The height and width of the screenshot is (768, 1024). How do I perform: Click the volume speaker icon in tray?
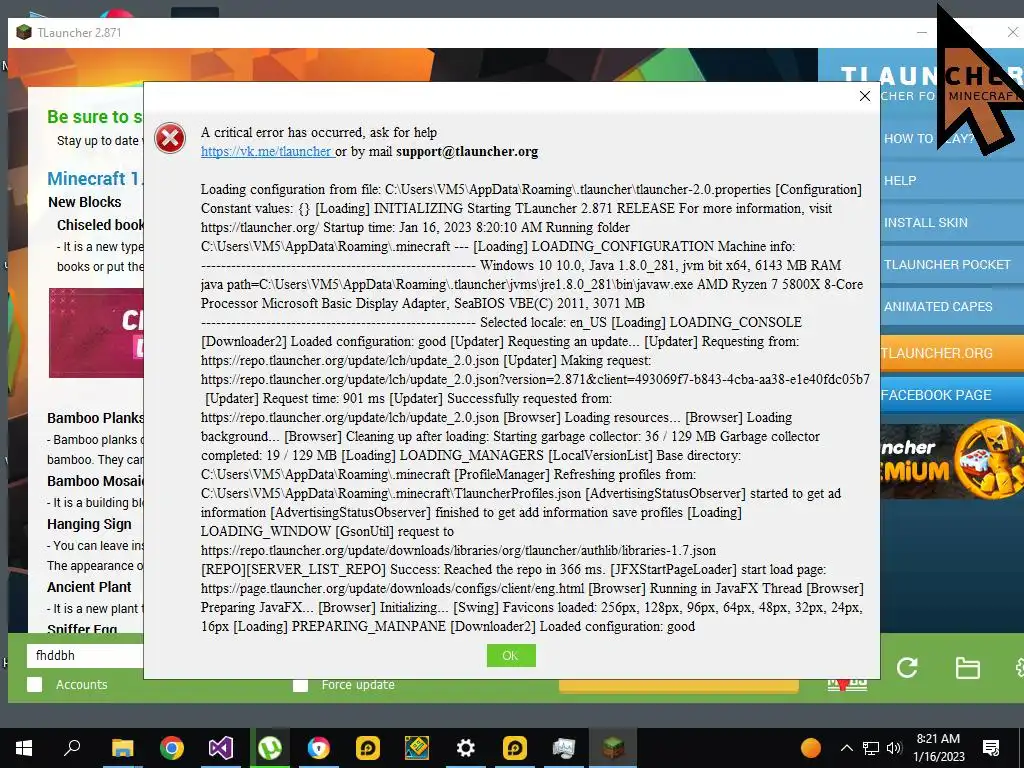pyautogui.click(x=895, y=748)
